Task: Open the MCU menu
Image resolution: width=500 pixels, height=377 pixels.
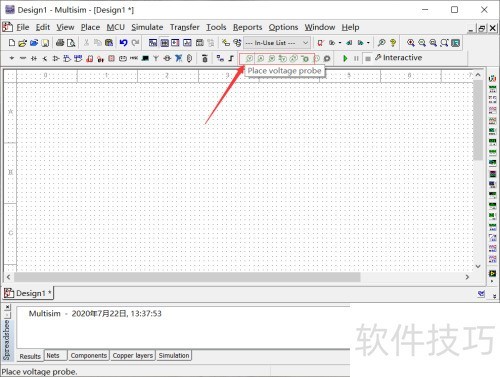Action: tap(116, 27)
